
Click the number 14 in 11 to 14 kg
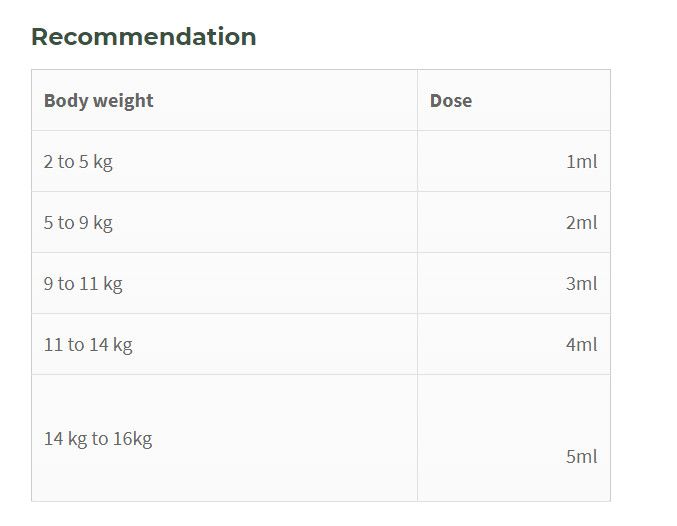(x=99, y=344)
